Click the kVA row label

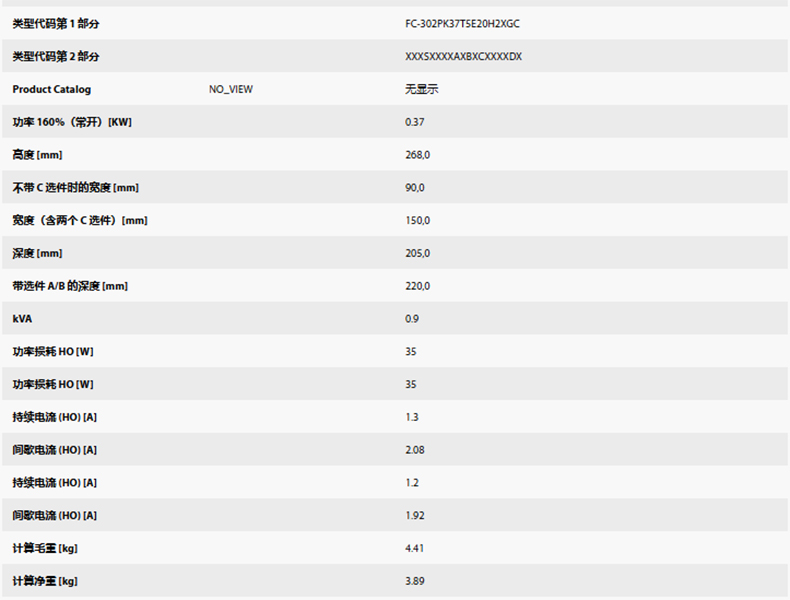pos(22,319)
